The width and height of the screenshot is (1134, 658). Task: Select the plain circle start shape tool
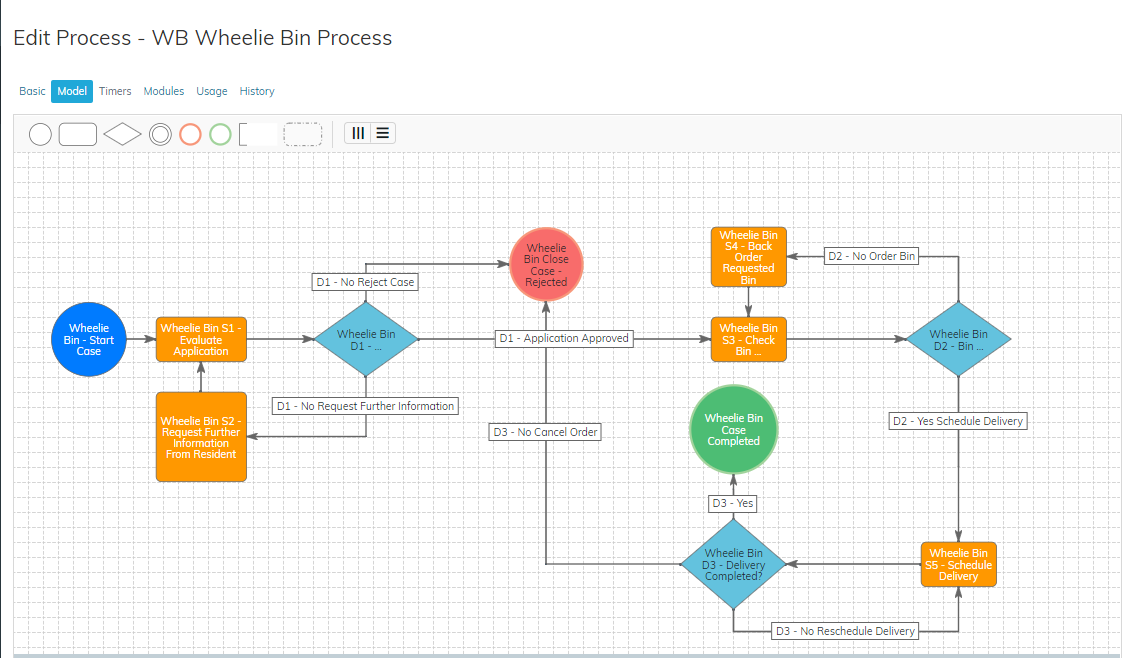click(x=40, y=134)
